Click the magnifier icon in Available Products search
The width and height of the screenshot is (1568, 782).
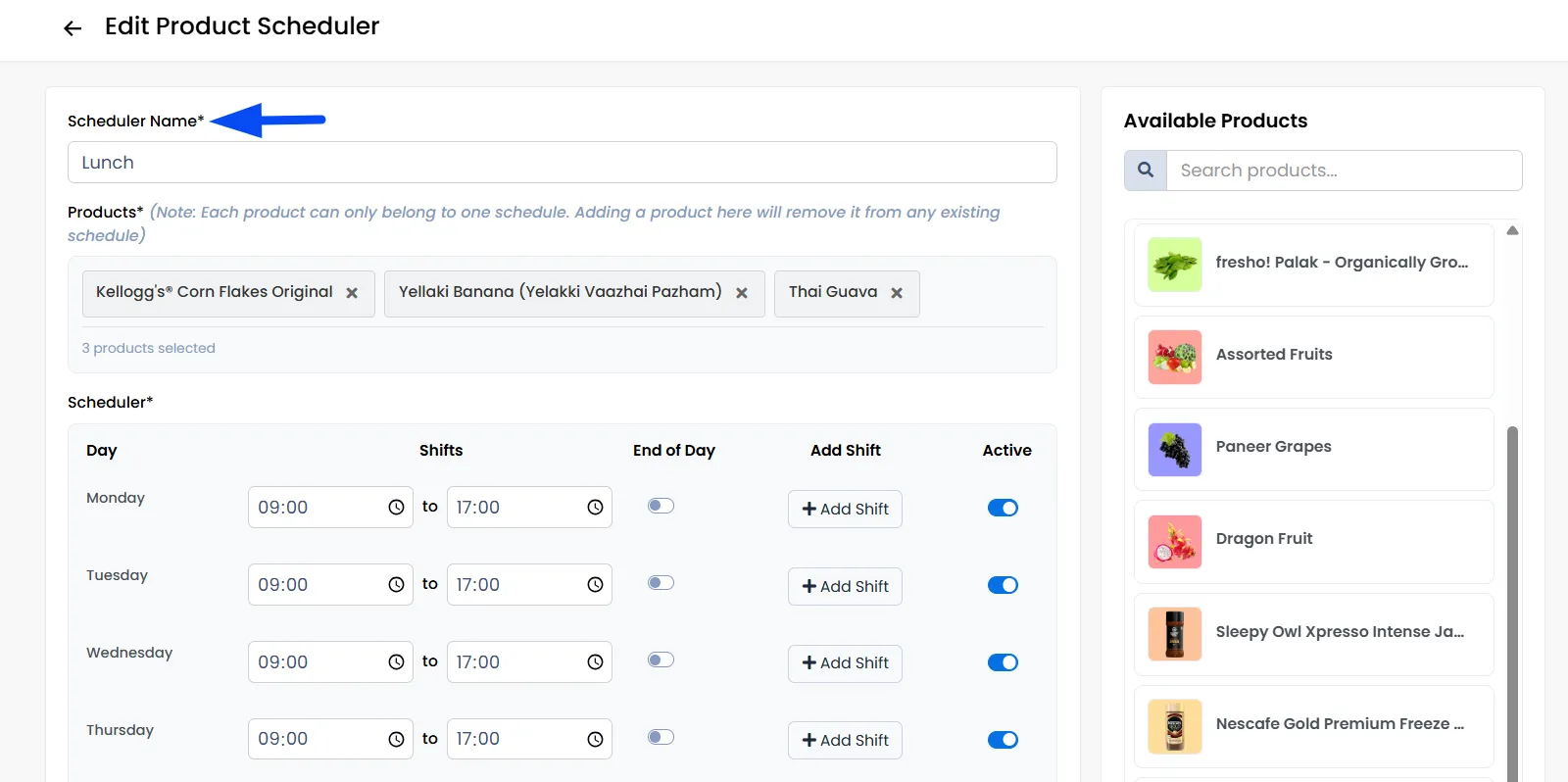pyautogui.click(x=1146, y=171)
